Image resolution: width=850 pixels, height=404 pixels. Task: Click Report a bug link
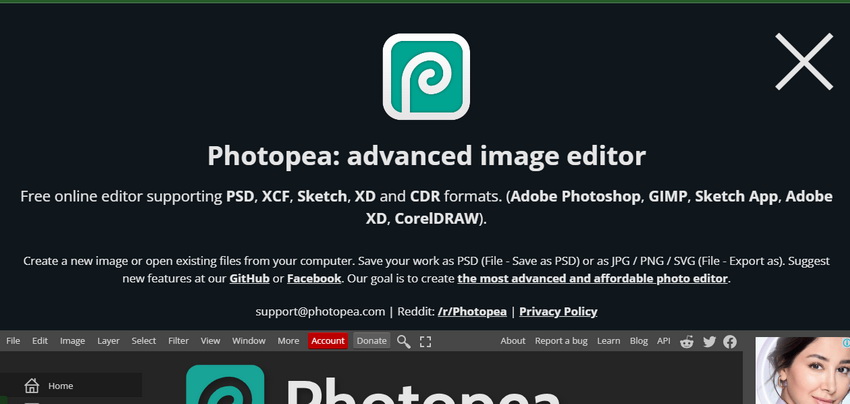point(561,341)
